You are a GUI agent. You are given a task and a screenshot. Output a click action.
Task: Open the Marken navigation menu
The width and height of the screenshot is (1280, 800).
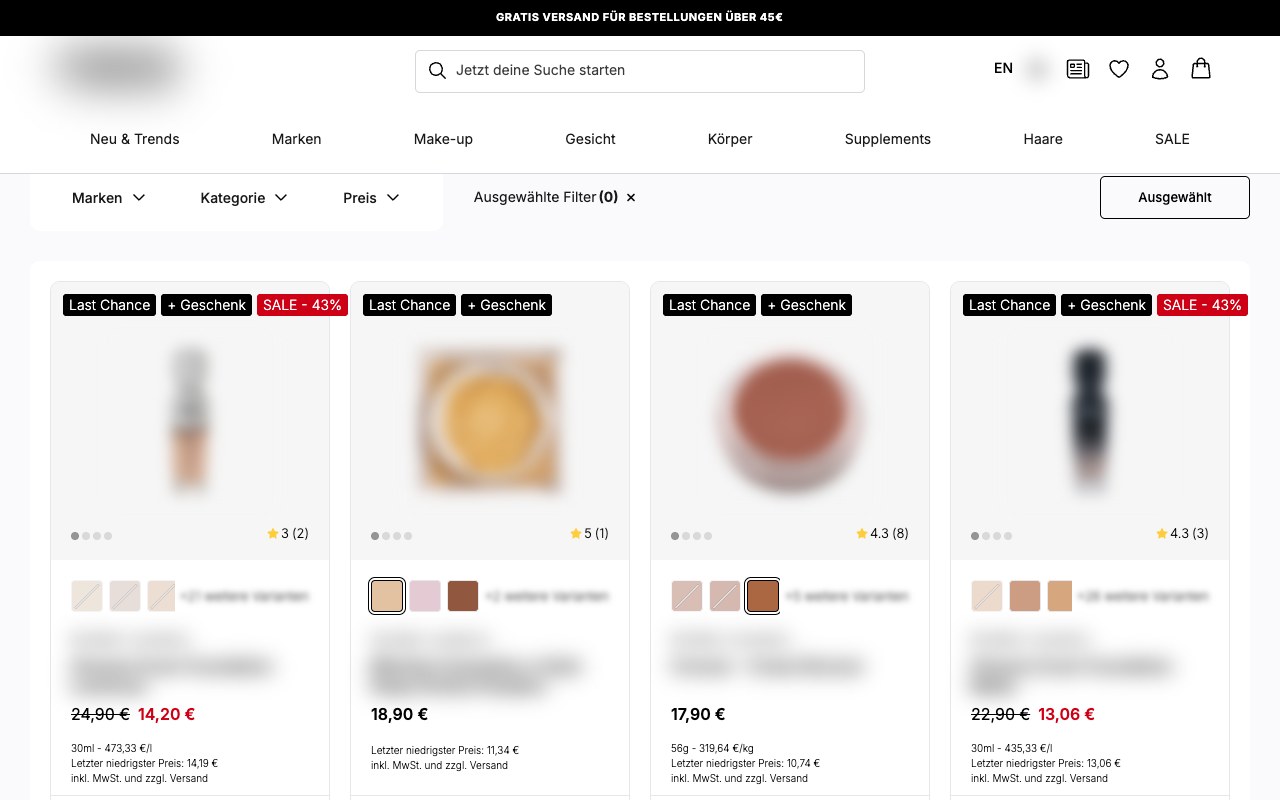click(x=297, y=139)
